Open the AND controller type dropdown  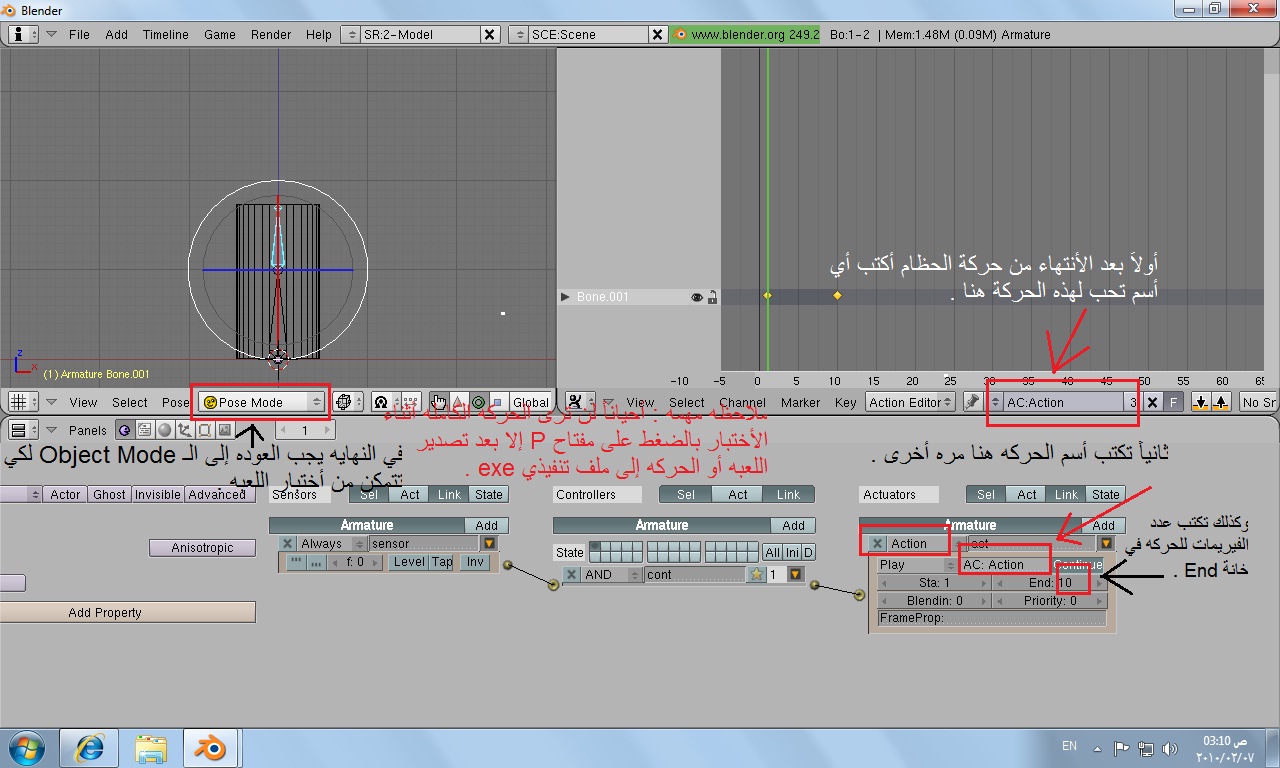click(612, 575)
